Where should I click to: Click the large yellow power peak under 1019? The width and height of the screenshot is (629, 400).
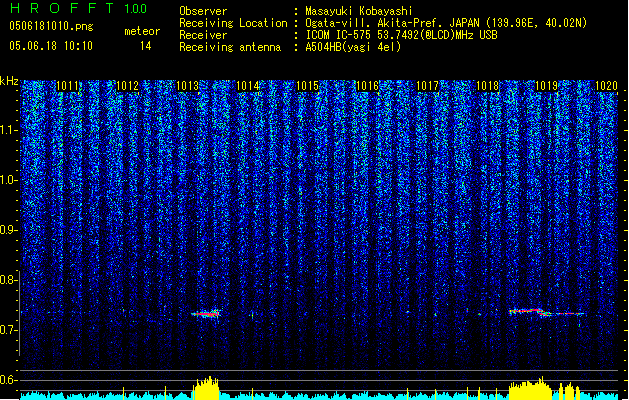530,388
